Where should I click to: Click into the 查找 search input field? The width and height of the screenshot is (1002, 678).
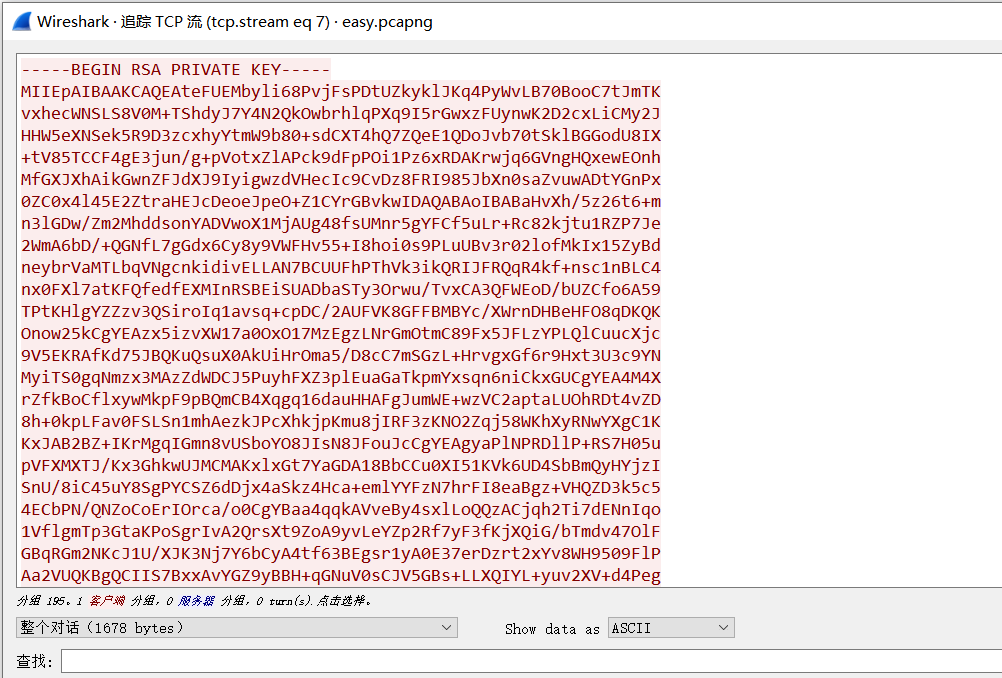pos(530,661)
